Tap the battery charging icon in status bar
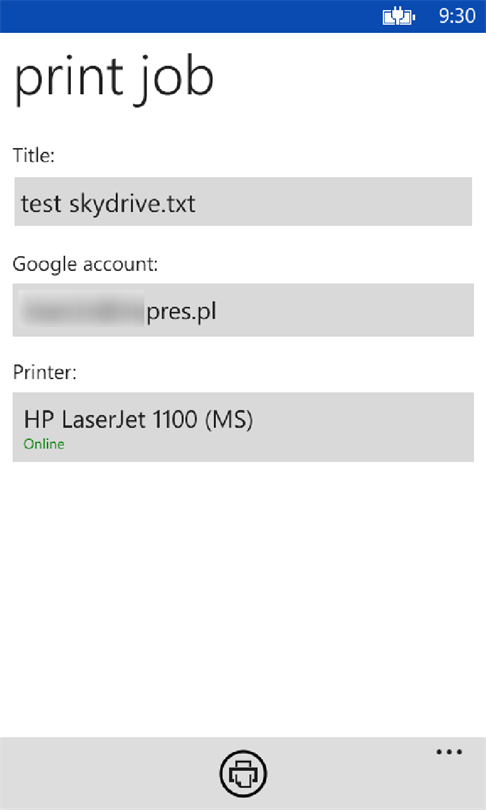The height and width of the screenshot is (810, 486). pos(398,17)
